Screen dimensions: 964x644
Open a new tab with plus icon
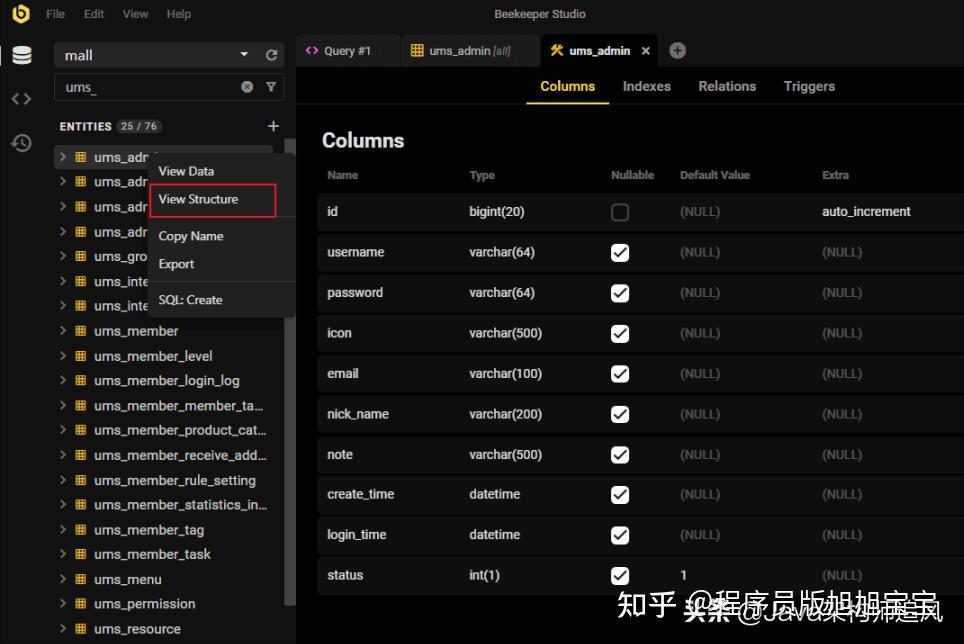pos(678,50)
